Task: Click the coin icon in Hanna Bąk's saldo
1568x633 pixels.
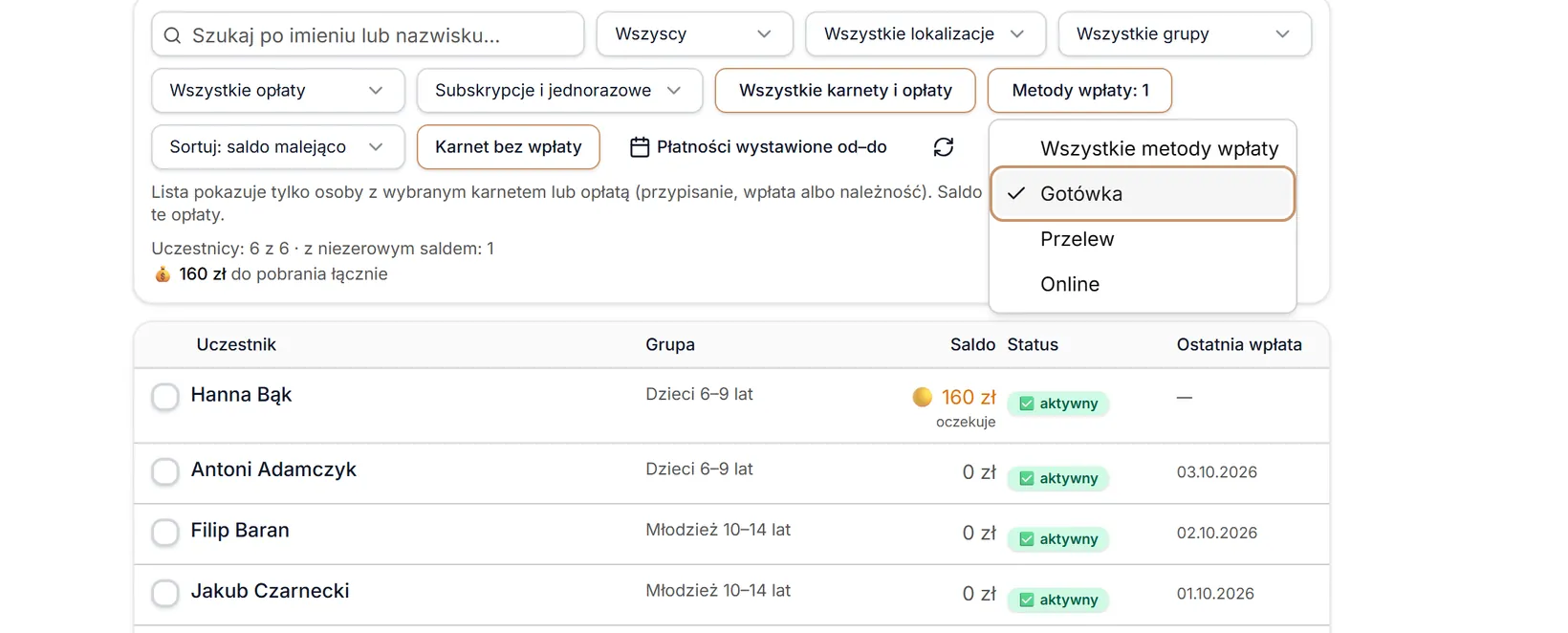Action: coord(923,397)
